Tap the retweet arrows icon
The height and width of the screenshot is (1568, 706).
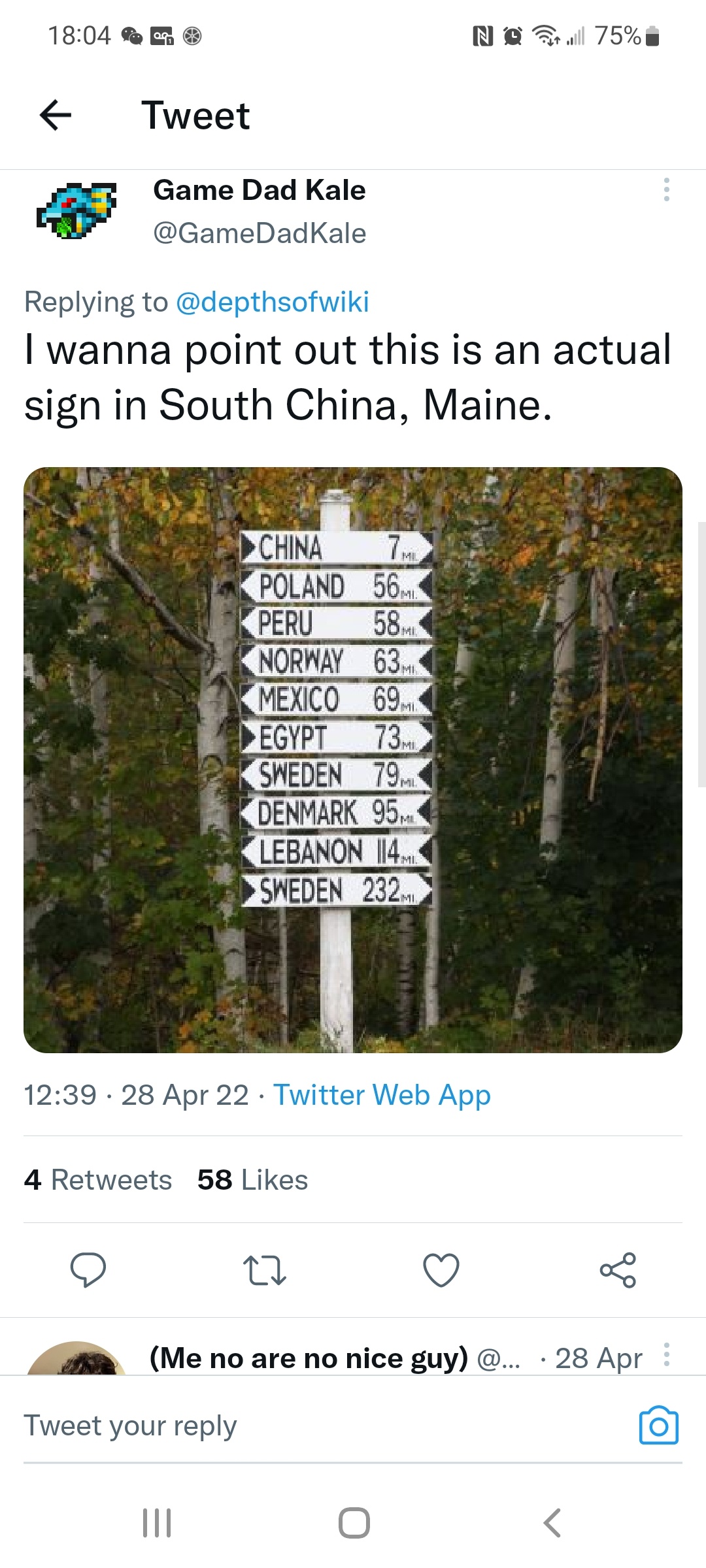[265, 1269]
